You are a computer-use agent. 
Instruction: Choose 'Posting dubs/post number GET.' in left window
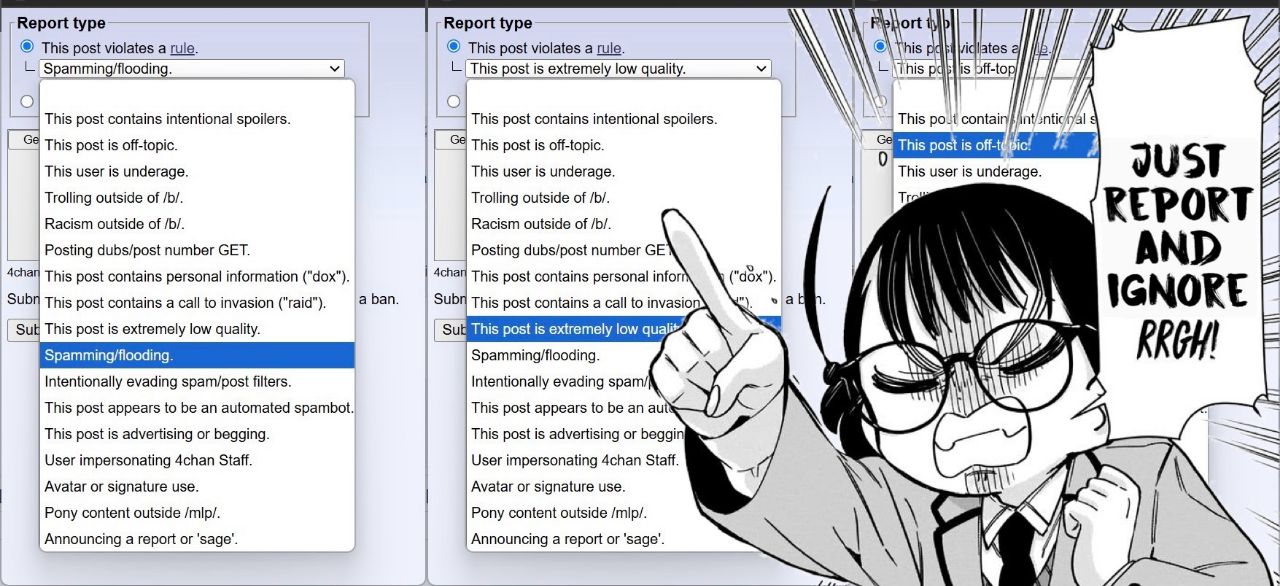coord(197,250)
